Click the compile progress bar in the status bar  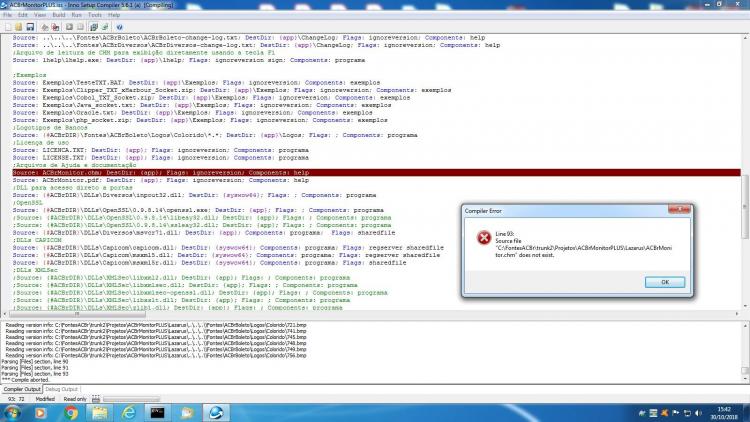(x=132, y=399)
